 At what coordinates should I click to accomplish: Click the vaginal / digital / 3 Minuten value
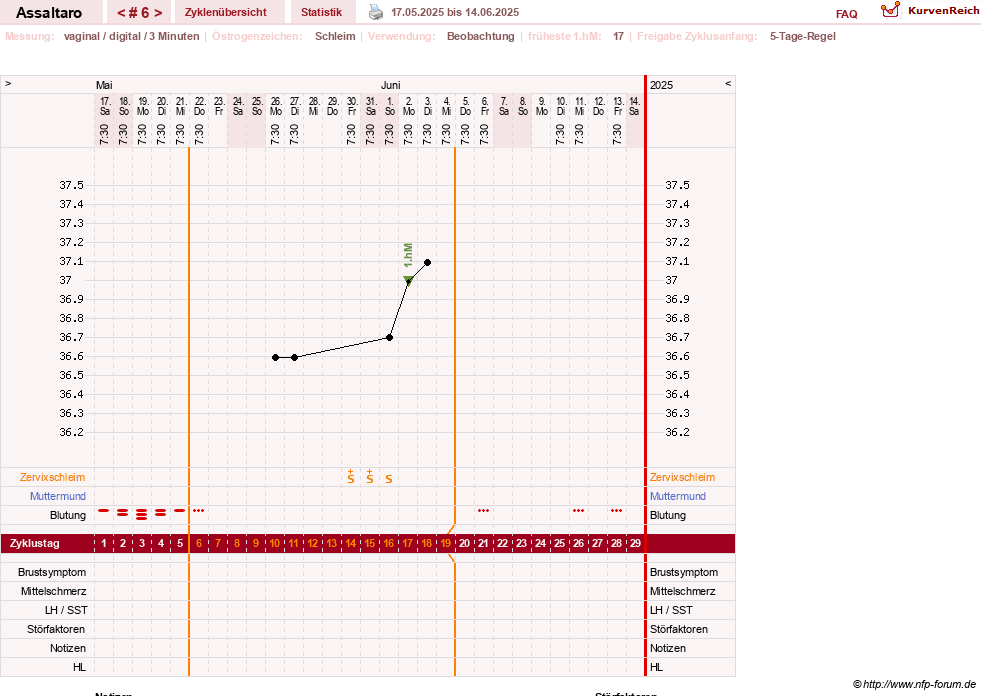tap(131, 36)
